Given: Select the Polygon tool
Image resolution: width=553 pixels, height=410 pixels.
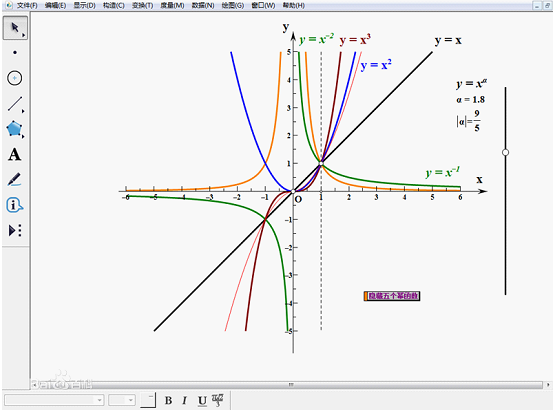Looking at the screenshot, I should click(x=15, y=129).
